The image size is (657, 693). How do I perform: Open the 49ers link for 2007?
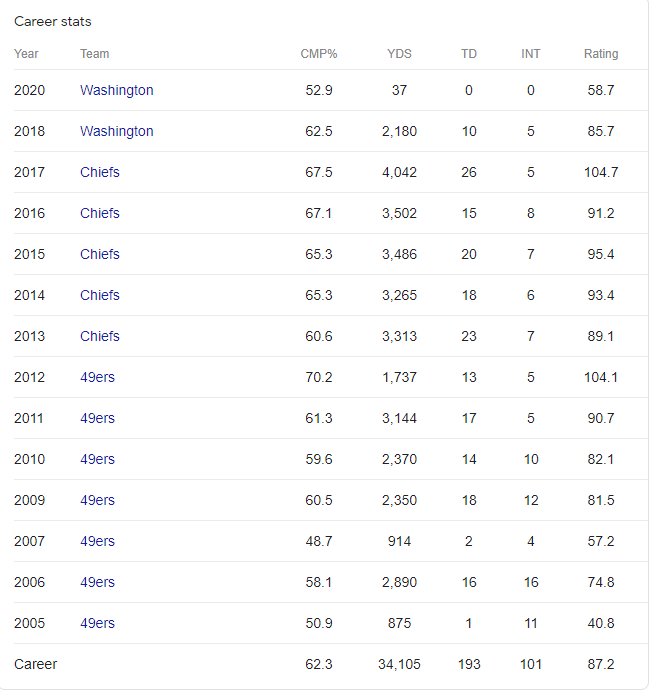pos(97,541)
